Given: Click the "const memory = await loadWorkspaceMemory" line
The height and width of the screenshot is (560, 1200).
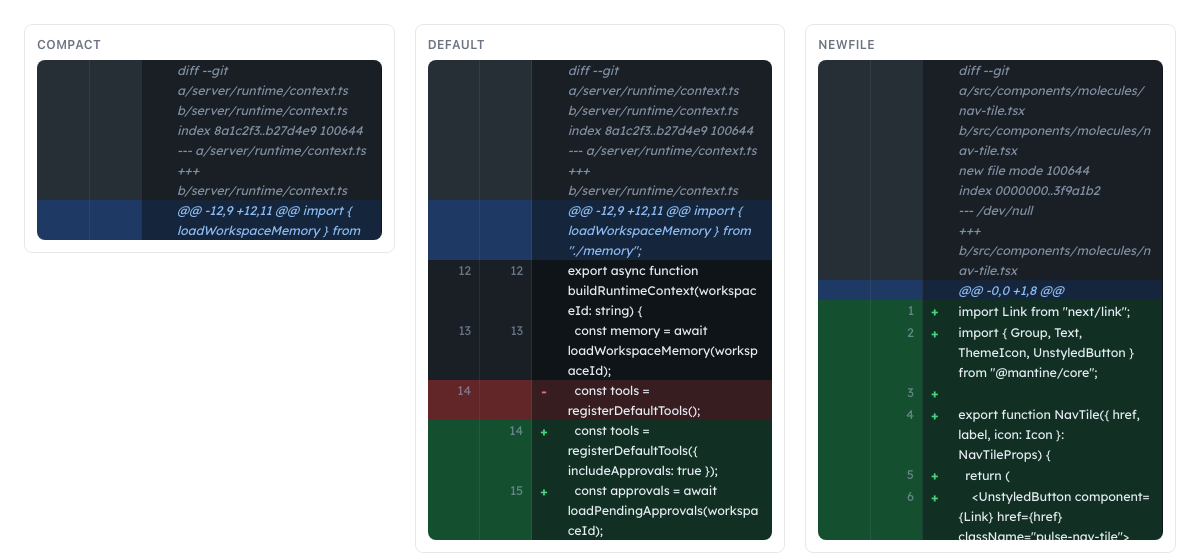Looking at the screenshot, I should [x=600, y=350].
